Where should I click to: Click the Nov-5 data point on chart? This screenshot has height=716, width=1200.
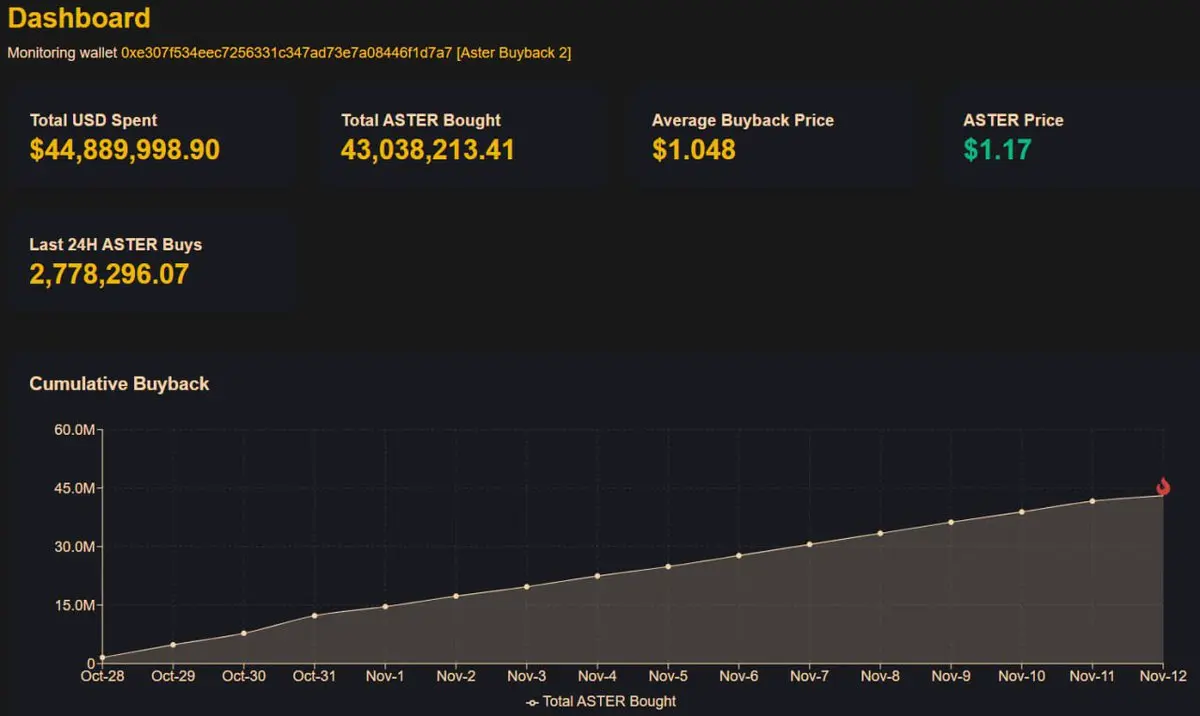pos(668,566)
